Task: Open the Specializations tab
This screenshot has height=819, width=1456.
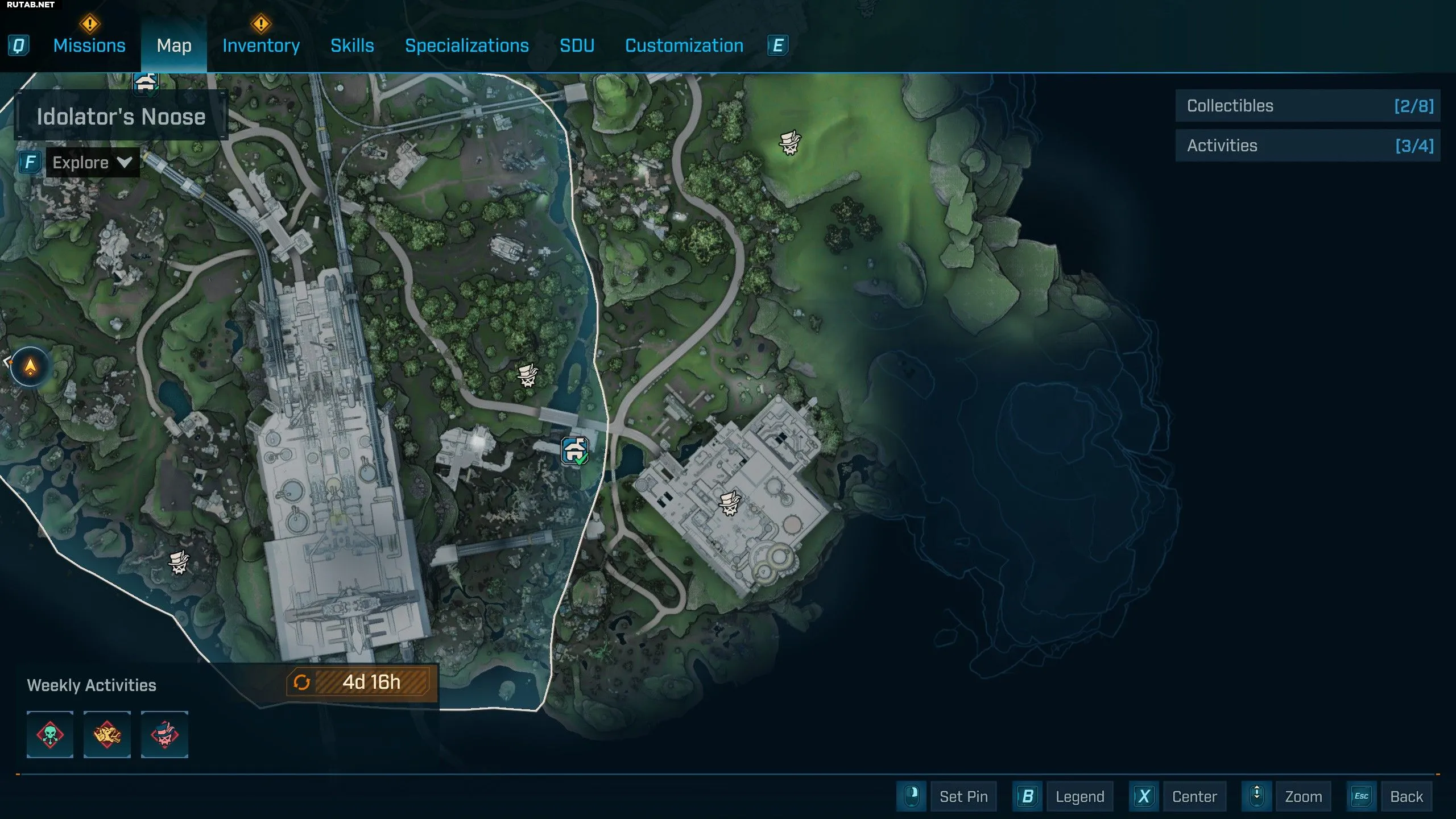Action: [467, 45]
